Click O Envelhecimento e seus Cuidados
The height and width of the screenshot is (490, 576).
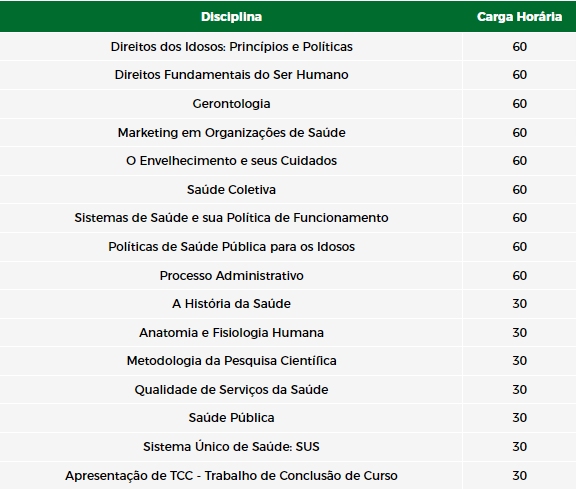(x=231, y=161)
